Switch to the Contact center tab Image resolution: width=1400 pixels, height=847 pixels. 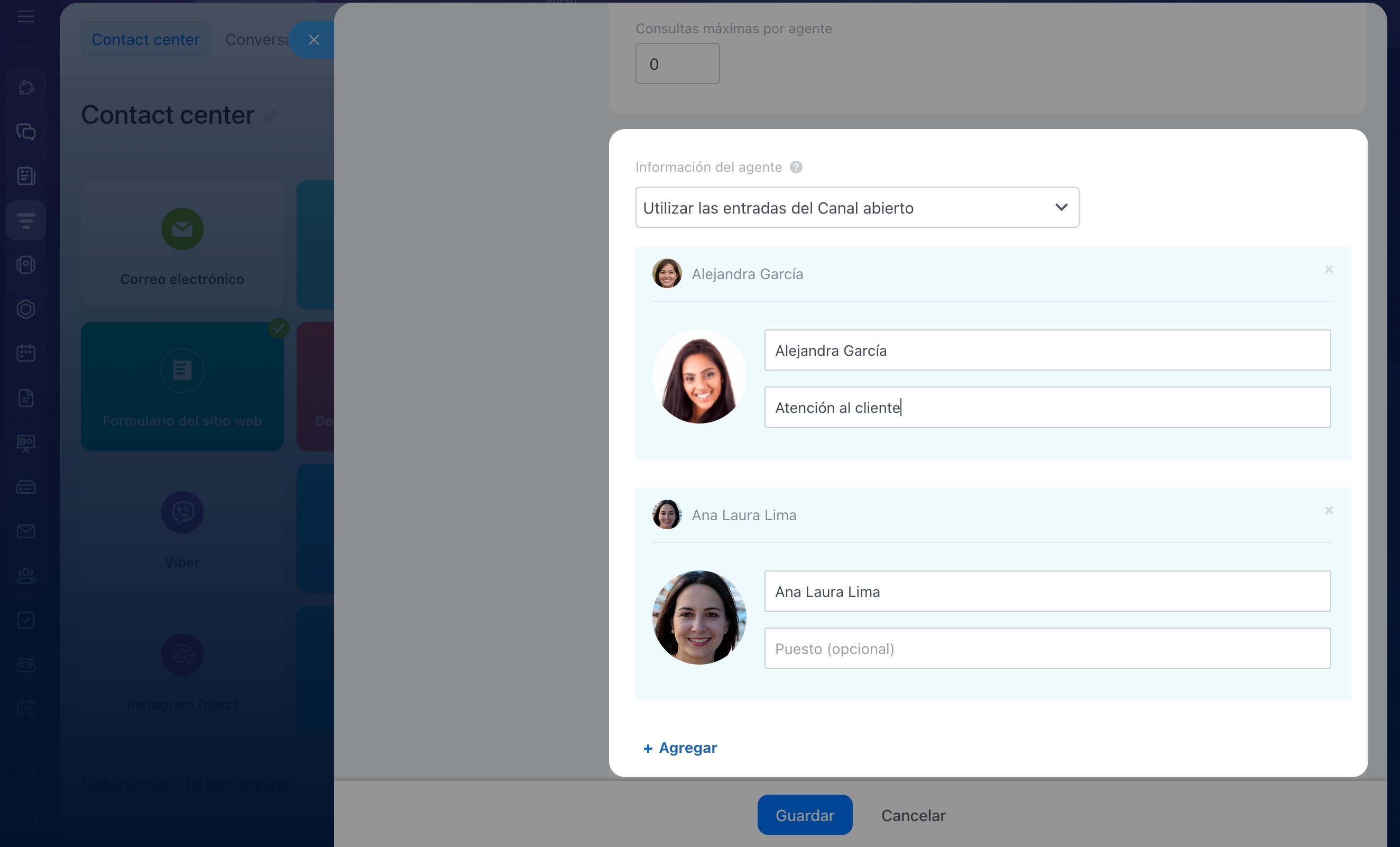click(x=145, y=39)
